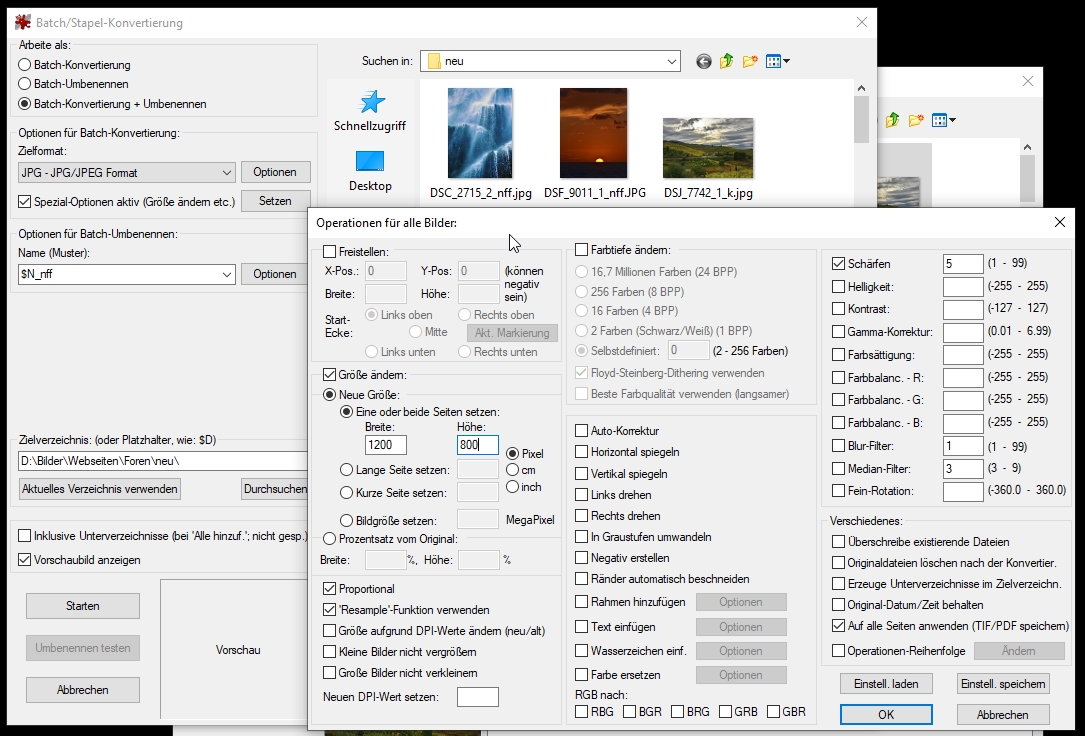
Task: Click scrollbar up arrow in file list
Action: [x=861, y=88]
